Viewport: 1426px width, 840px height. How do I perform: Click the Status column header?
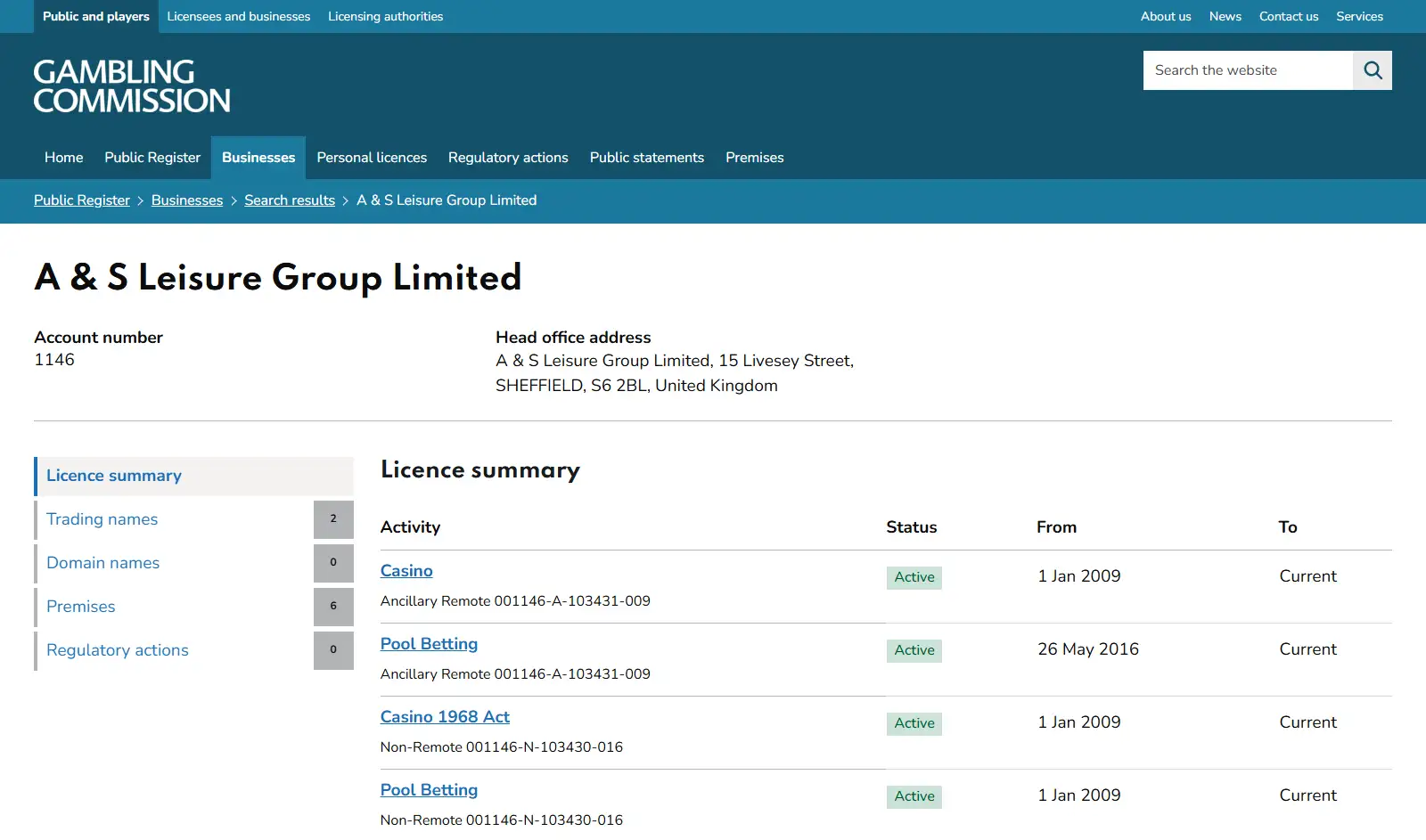[911, 527]
